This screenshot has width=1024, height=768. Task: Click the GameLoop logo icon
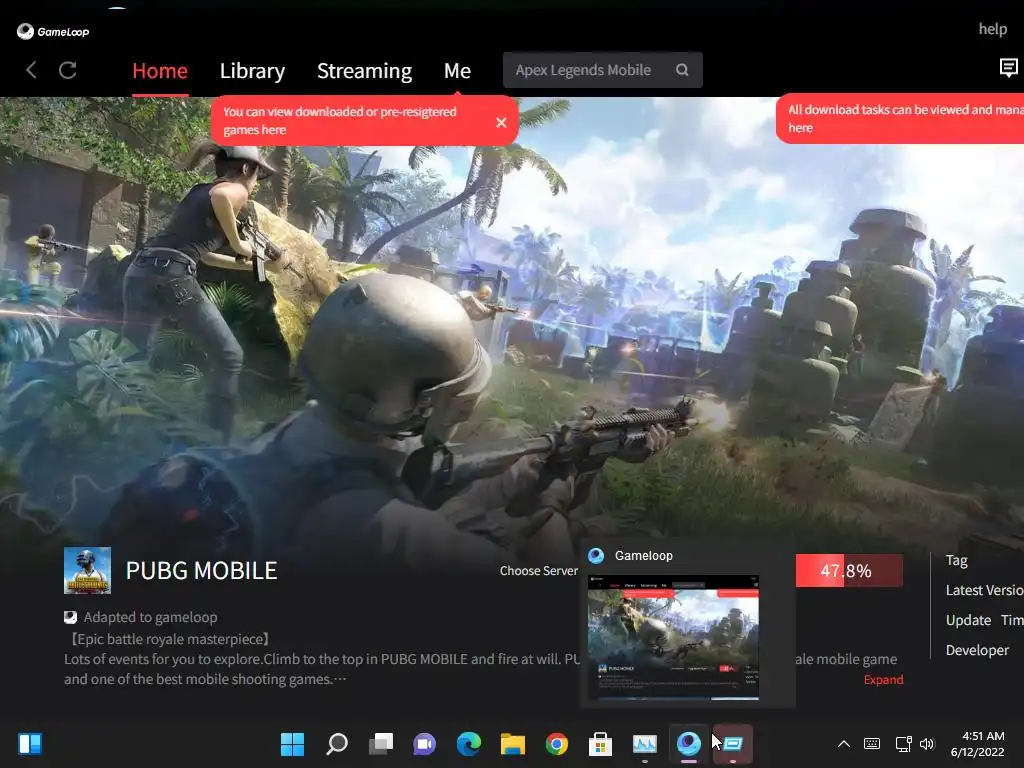[x=25, y=31]
